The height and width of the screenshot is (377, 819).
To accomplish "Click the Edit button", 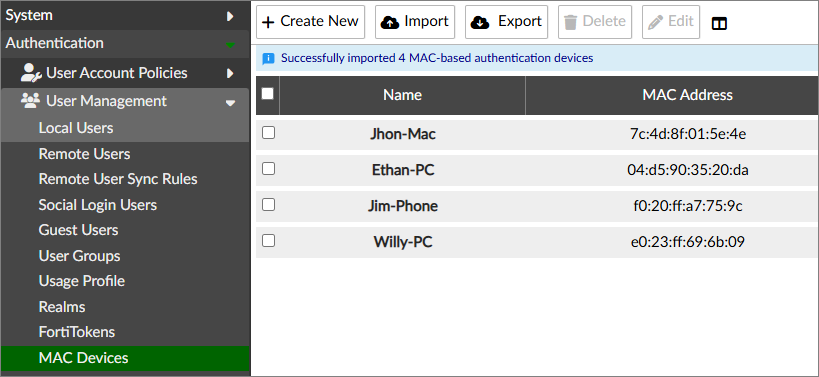I will 671,22.
